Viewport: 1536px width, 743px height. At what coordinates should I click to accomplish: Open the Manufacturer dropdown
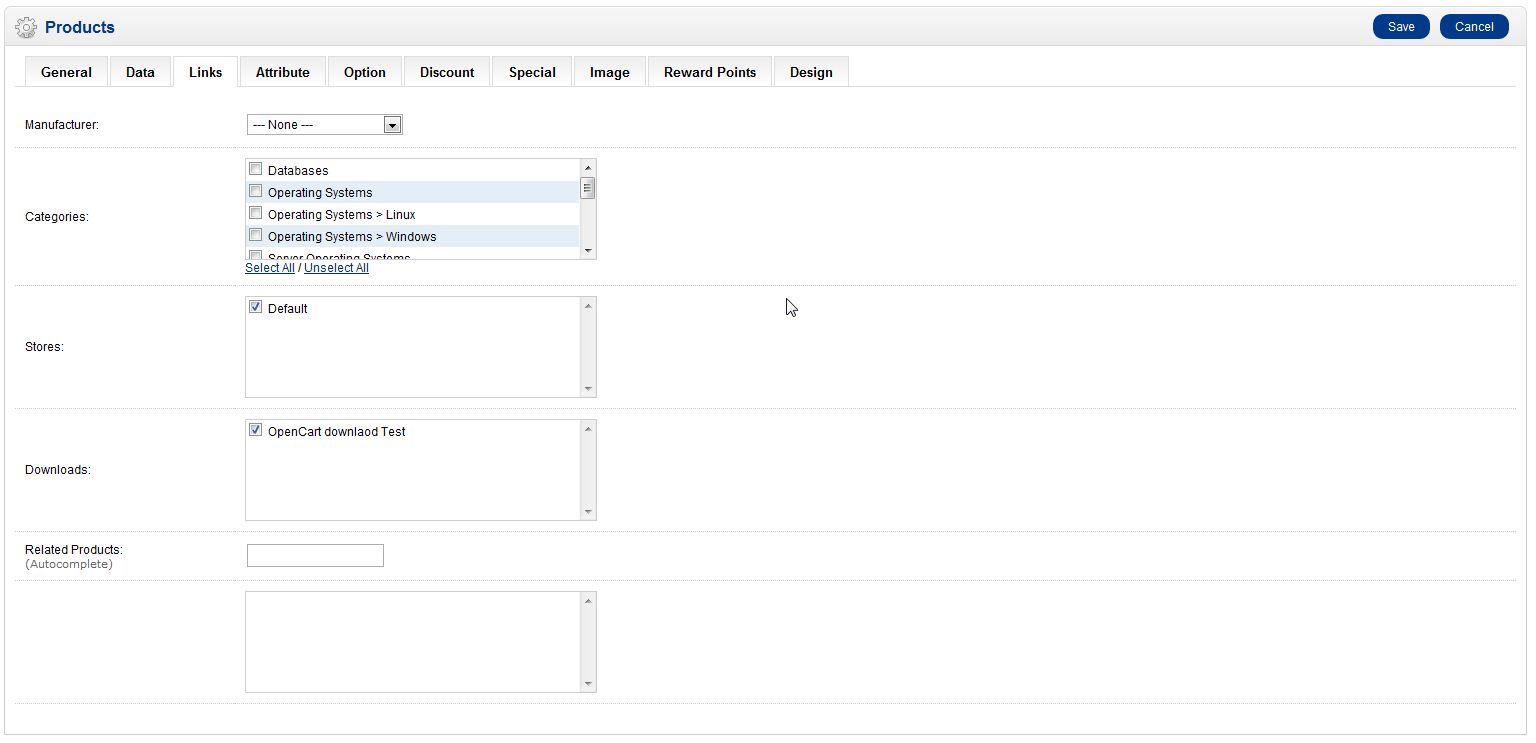point(325,125)
